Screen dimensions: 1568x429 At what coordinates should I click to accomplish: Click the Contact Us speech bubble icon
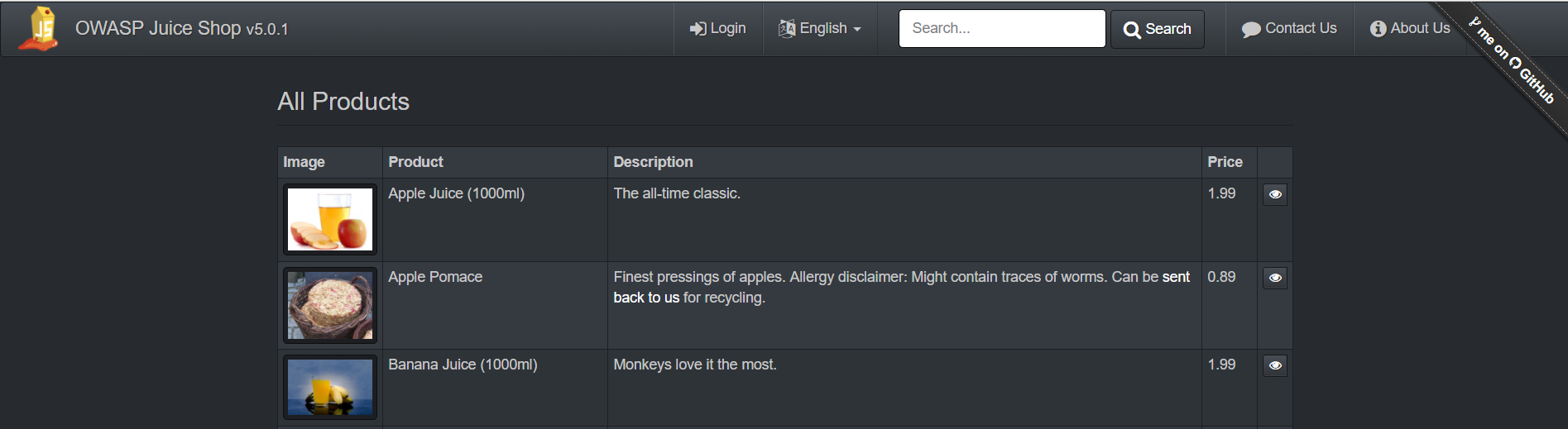1250,30
